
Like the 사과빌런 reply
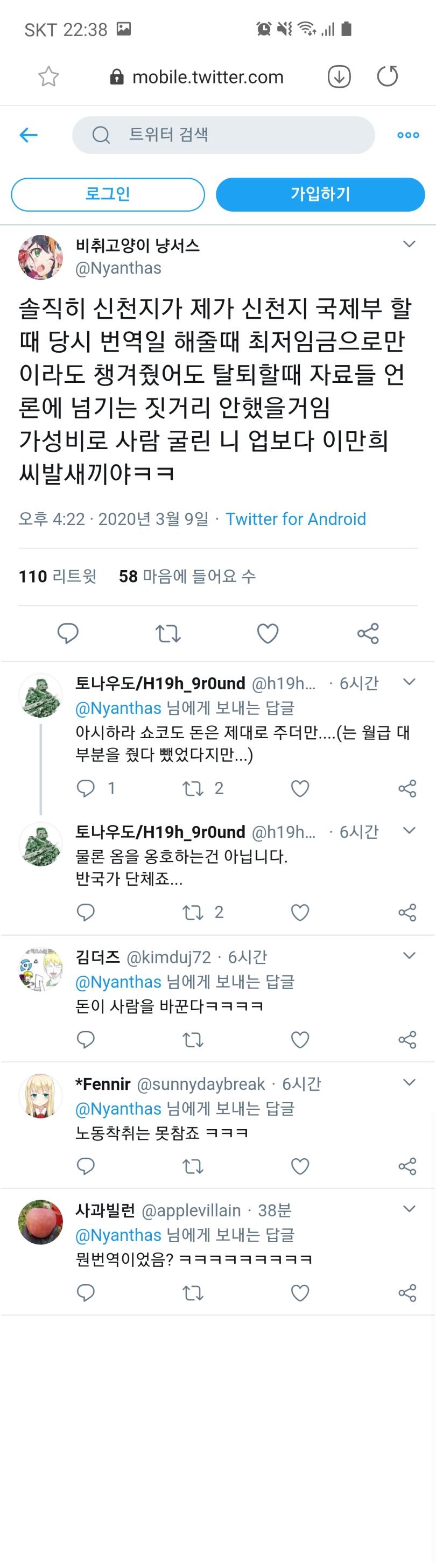(300, 1293)
